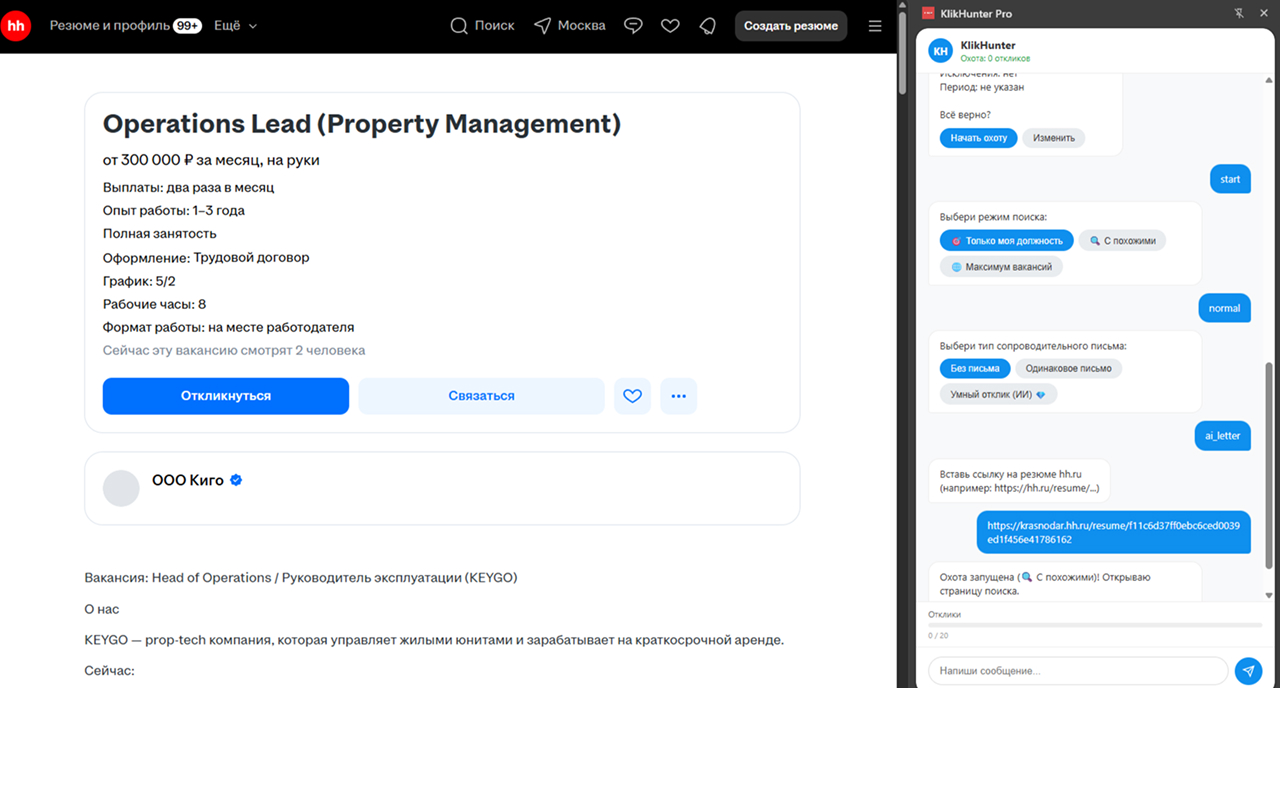
Task: Open Резюме и профиль menu
Action: pyautogui.click(x=110, y=26)
